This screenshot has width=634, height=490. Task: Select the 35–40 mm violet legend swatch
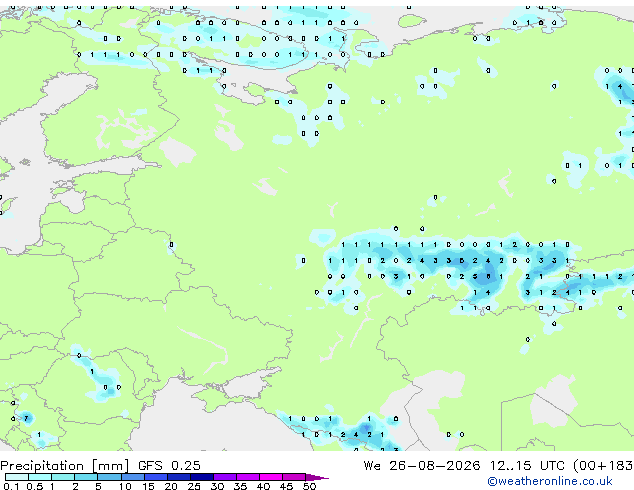248,477
